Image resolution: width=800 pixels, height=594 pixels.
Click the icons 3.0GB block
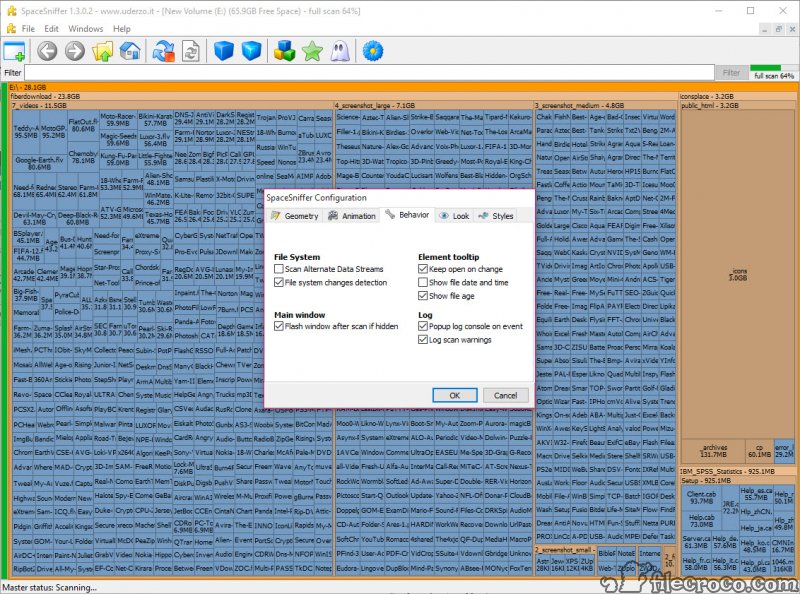[x=737, y=274]
